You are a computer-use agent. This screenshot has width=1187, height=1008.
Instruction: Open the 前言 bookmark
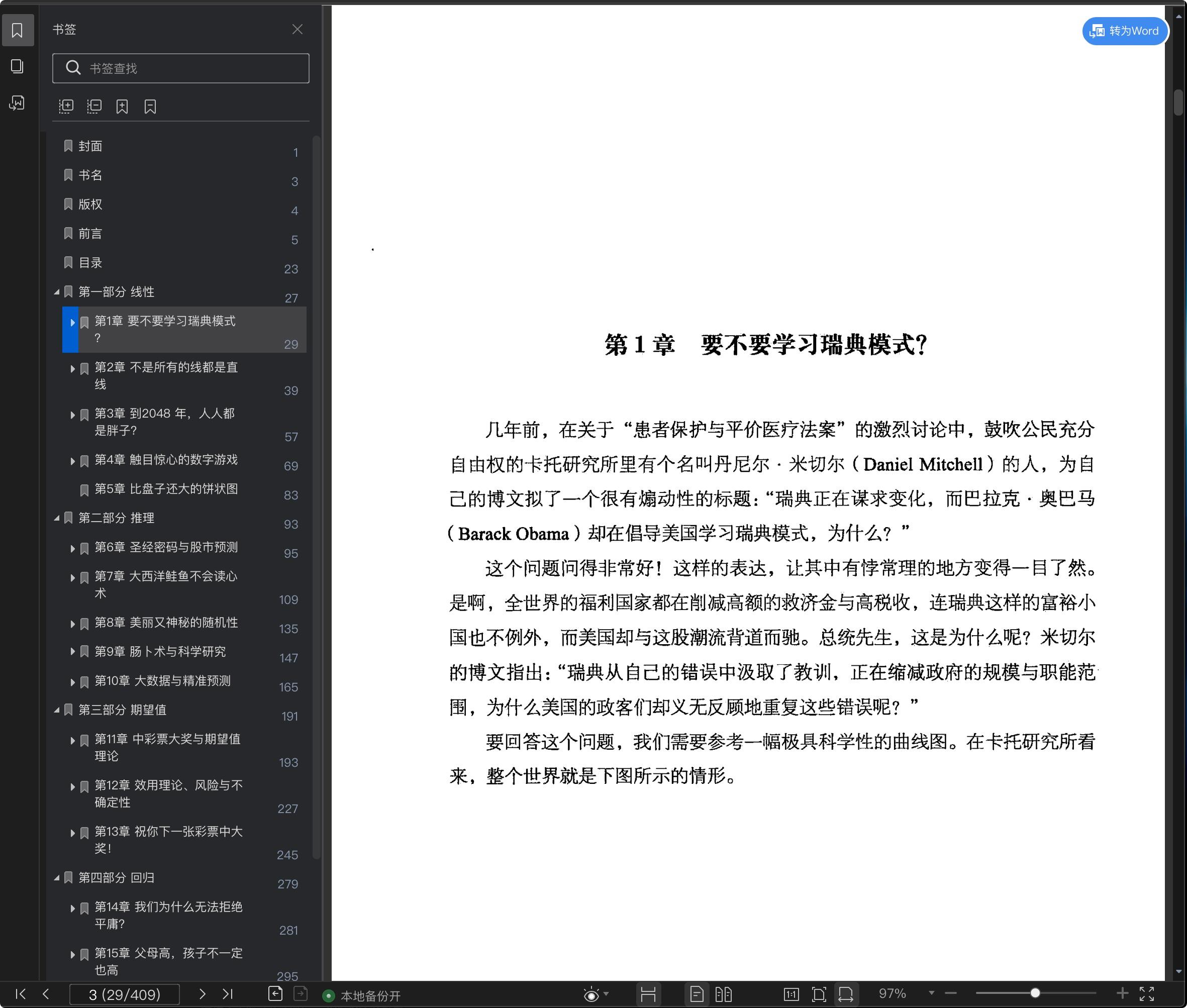[x=90, y=233]
